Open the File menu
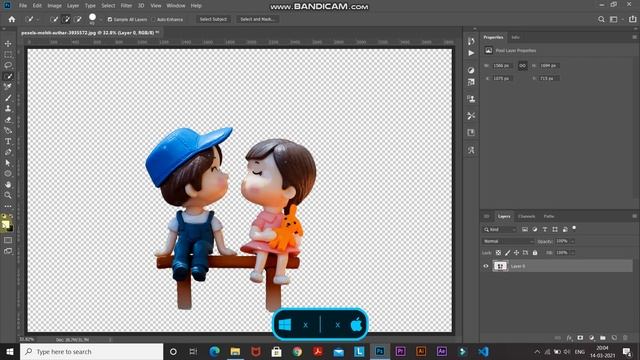640x360 pixels. (23, 6)
